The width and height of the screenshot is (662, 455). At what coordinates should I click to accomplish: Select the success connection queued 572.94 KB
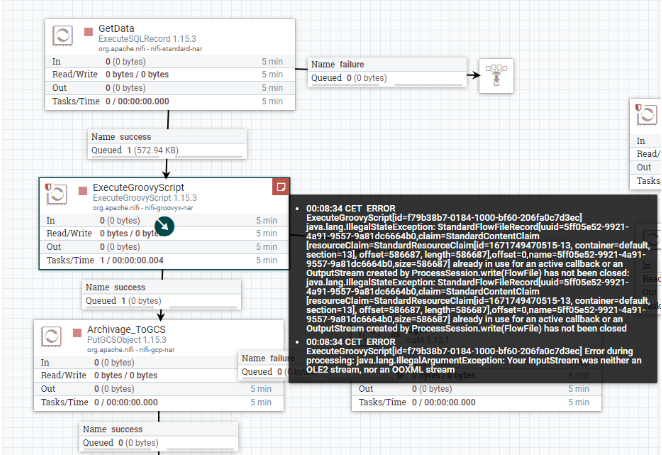pos(167,144)
